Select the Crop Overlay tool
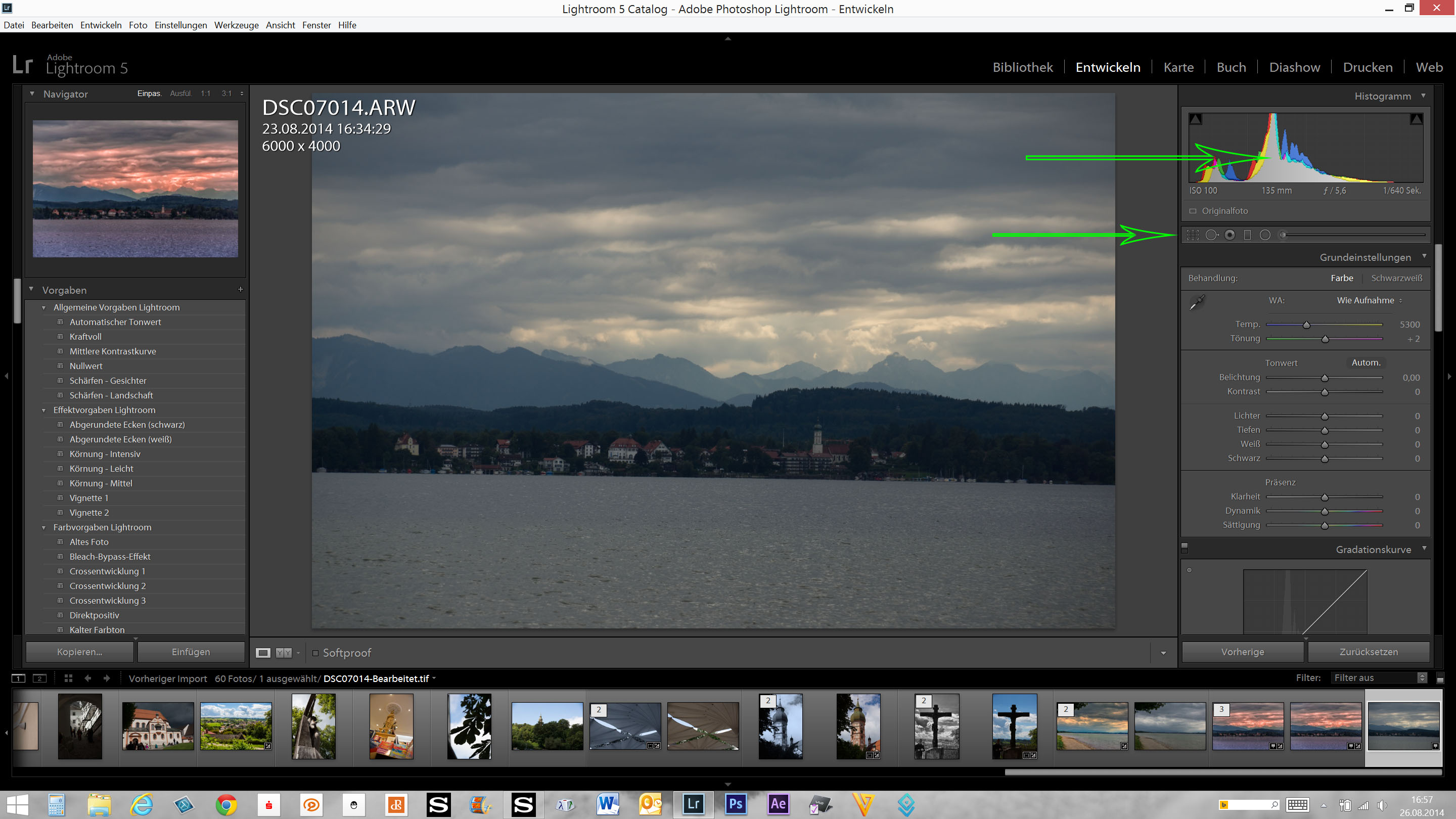Image resolution: width=1456 pixels, height=819 pixels. (1193, 235)
